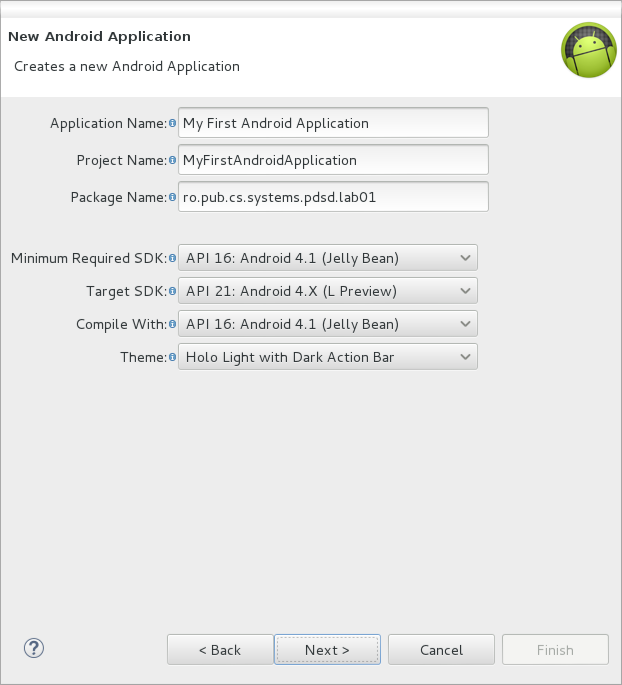This screenshot has height=685, width=622.
Task: Click info icon beside Package Name
Action: pos(173,197)
